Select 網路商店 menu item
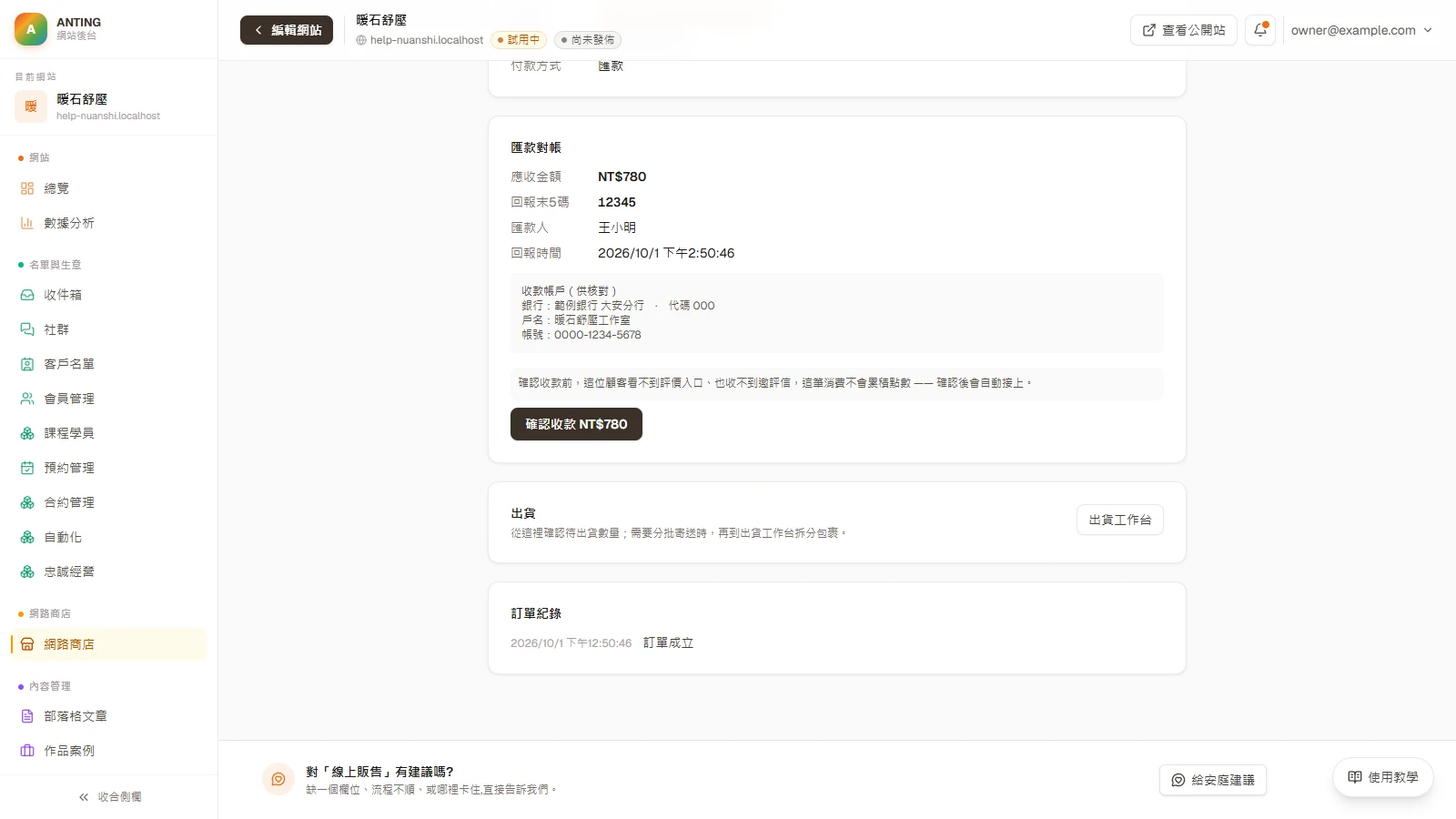The height and width of the screenshot is (819, 1456). point(109,644)
